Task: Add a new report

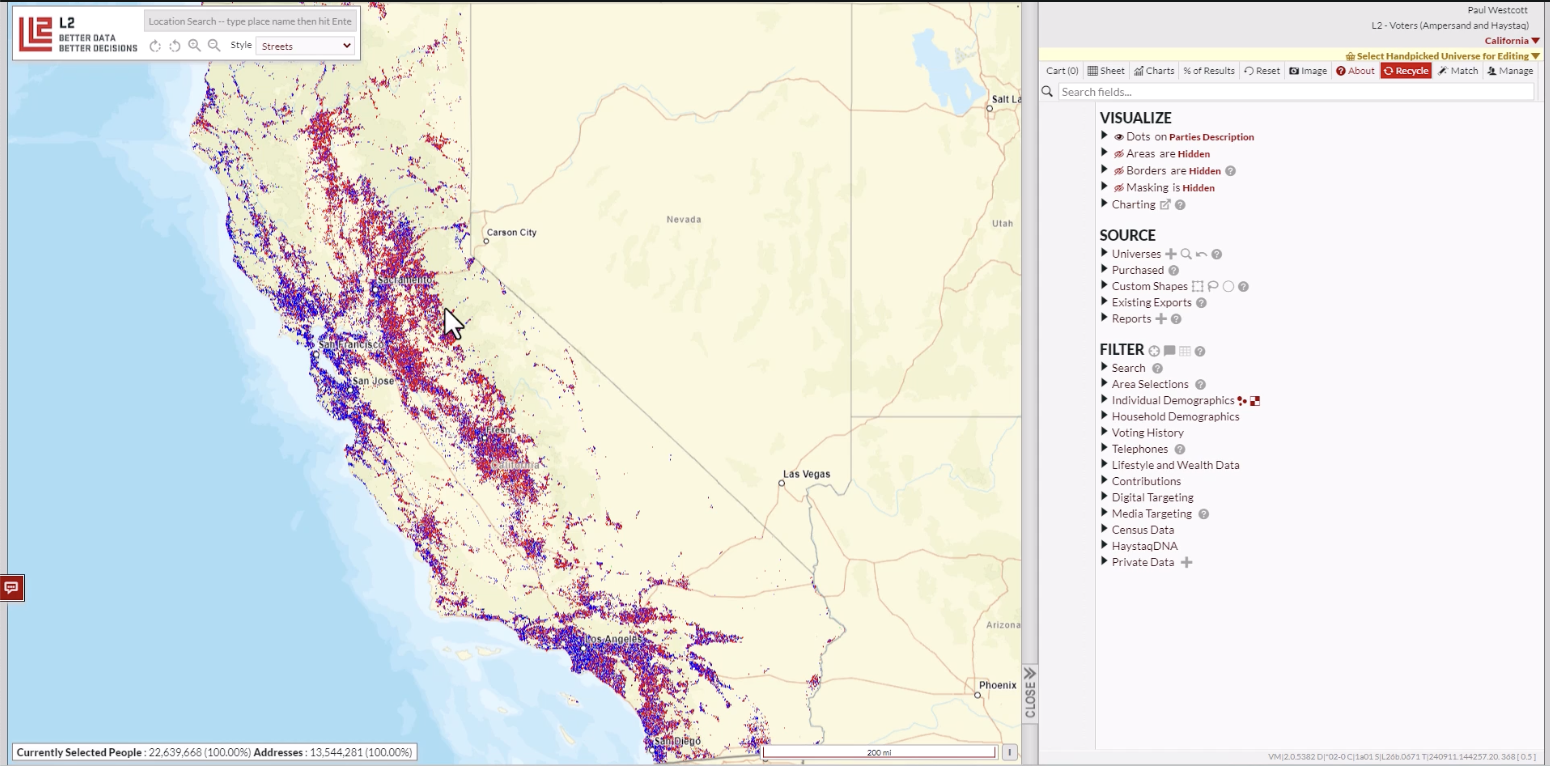Action: coord(1161,319)
